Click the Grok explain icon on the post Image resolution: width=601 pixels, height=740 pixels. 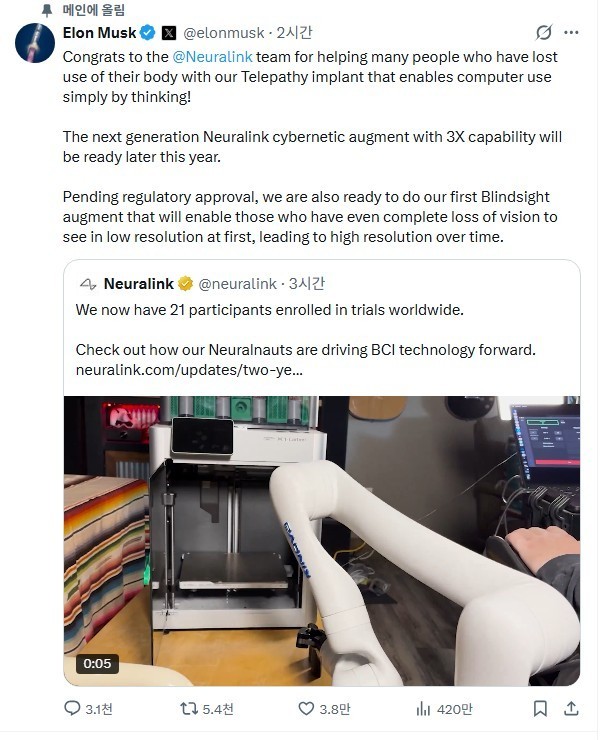[x=544, y=33]
